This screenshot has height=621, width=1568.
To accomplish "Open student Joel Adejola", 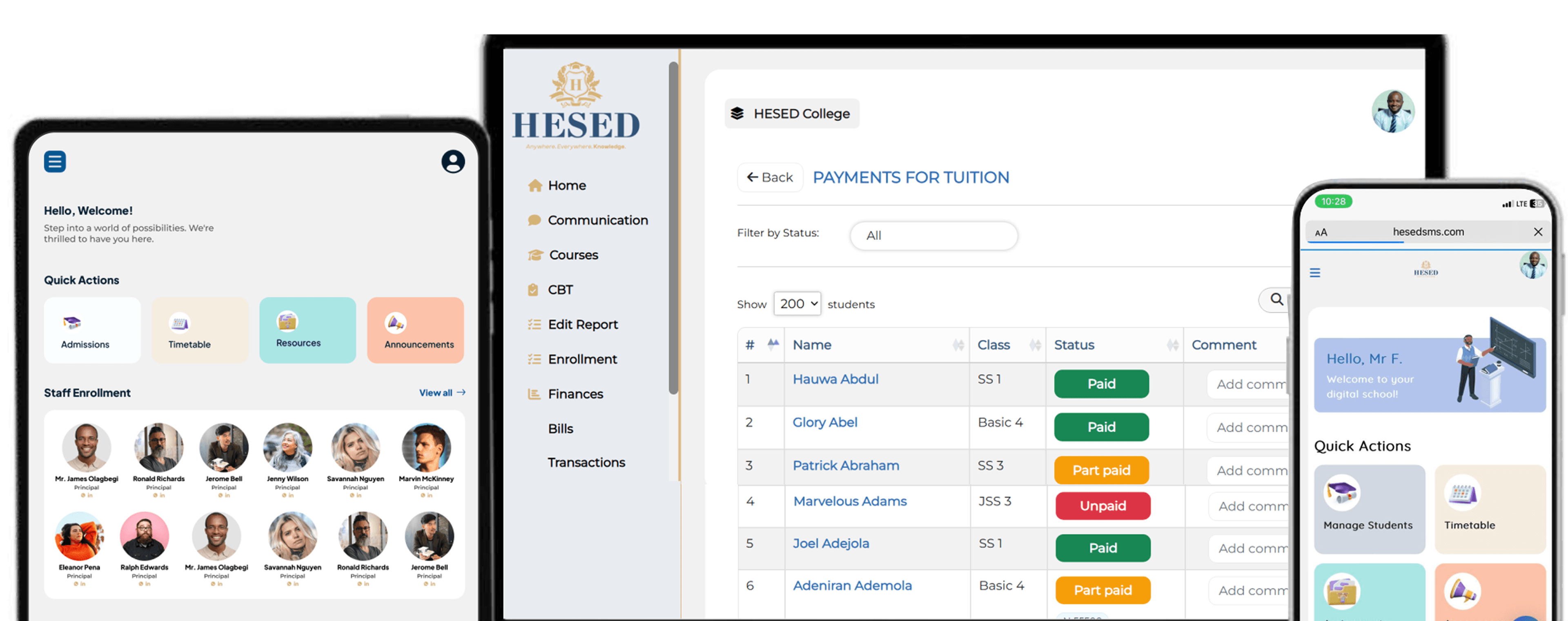I will click(830, 543).
